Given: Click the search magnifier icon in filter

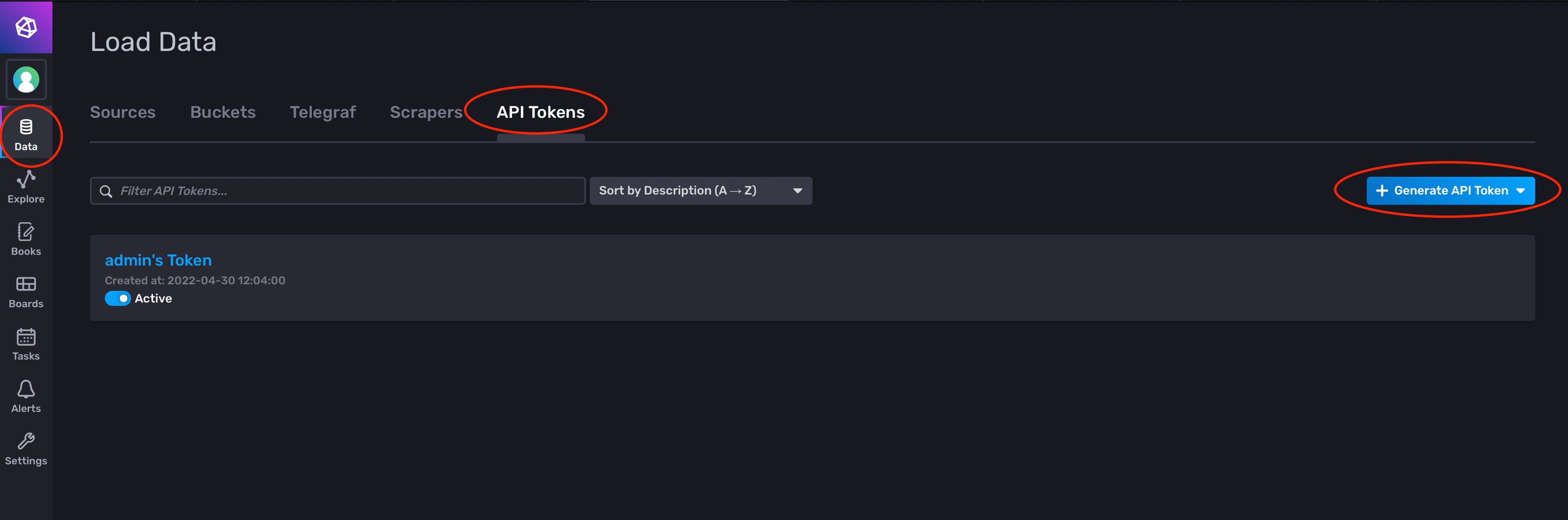Looking at the screenshot, I should pyautogui.click(x=106, y=192).
